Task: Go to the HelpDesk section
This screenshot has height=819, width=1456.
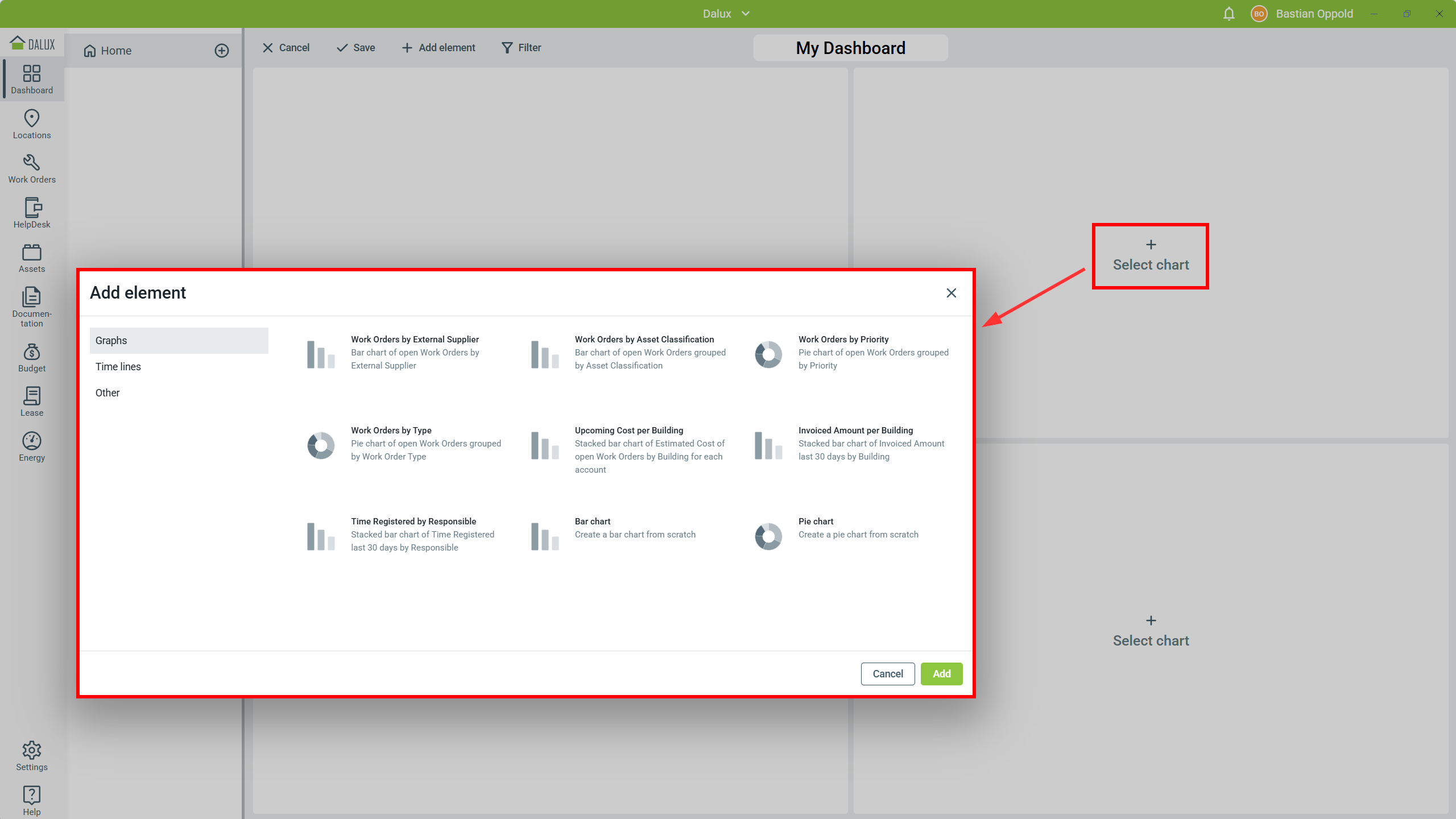Action: point(32,213)
